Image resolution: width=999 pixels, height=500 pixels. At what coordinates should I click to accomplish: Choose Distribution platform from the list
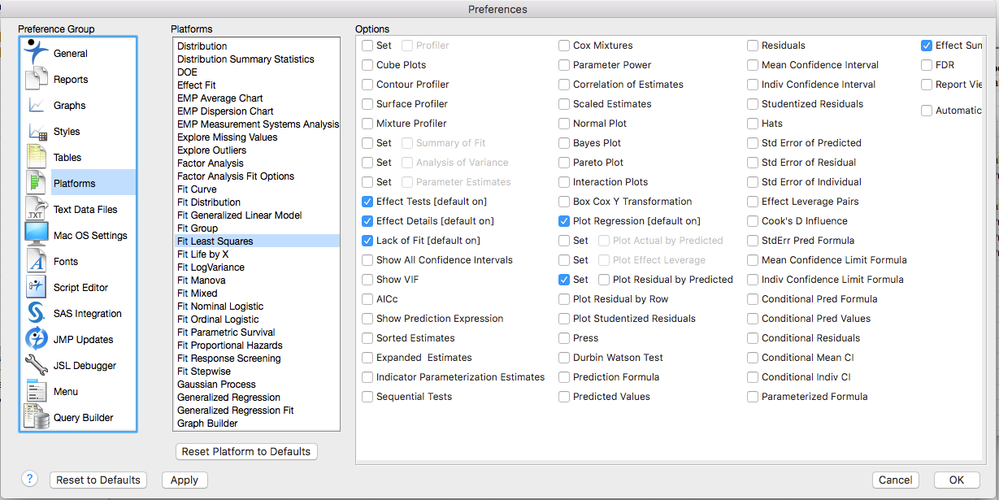pos(202,46)
